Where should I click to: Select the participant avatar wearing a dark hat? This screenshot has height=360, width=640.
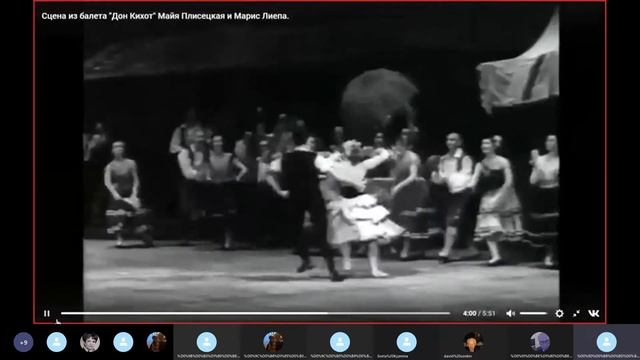click(x=473, y=342)
